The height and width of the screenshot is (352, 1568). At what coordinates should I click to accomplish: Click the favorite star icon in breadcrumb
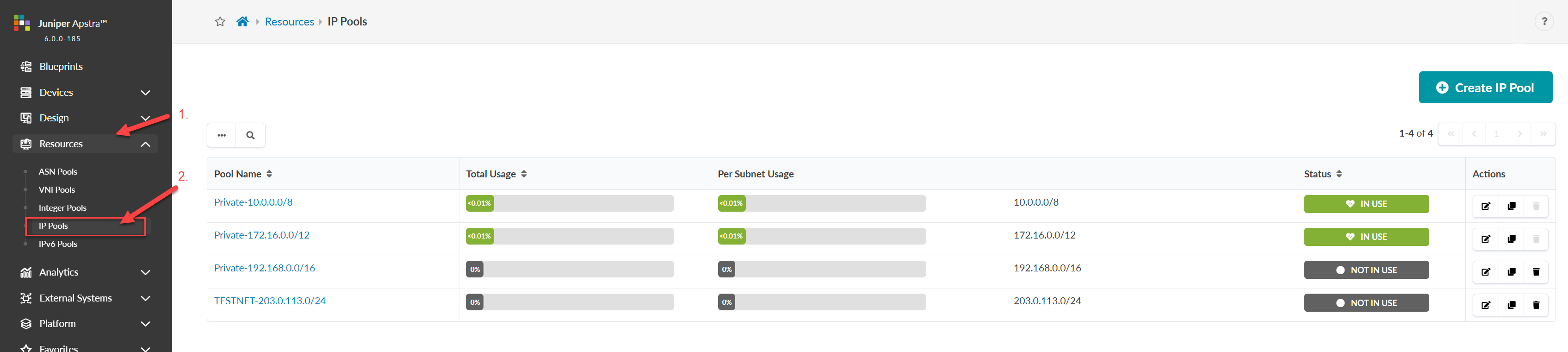tap(220, 22)
